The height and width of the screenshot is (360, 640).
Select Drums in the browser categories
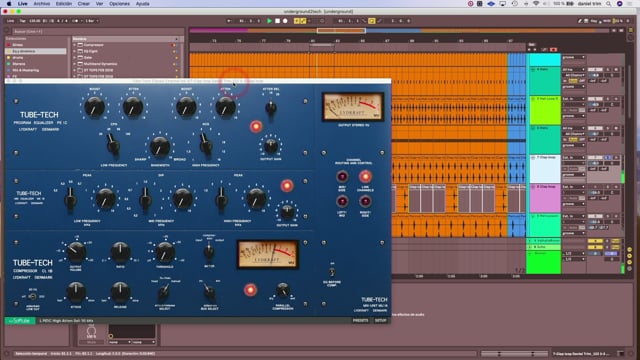[18, 58]
